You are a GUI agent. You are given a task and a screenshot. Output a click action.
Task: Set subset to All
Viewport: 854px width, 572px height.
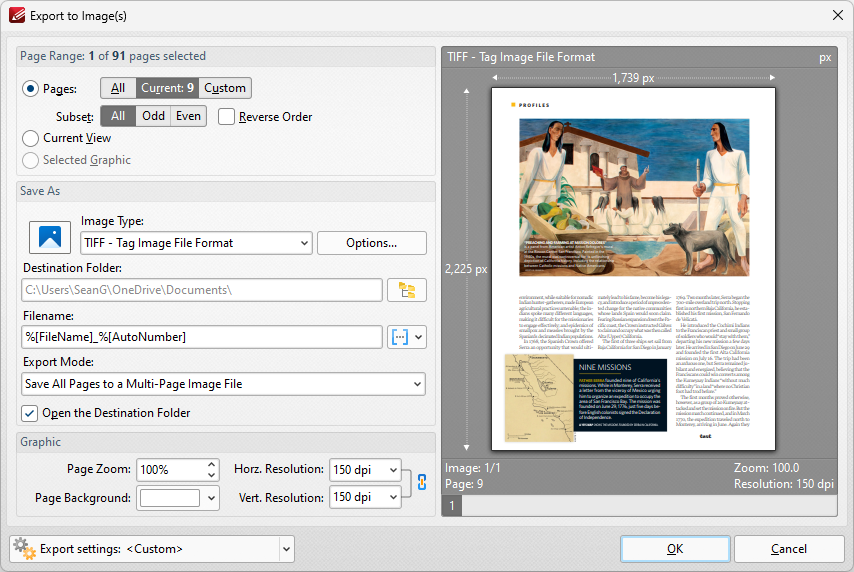click(118, 116)
